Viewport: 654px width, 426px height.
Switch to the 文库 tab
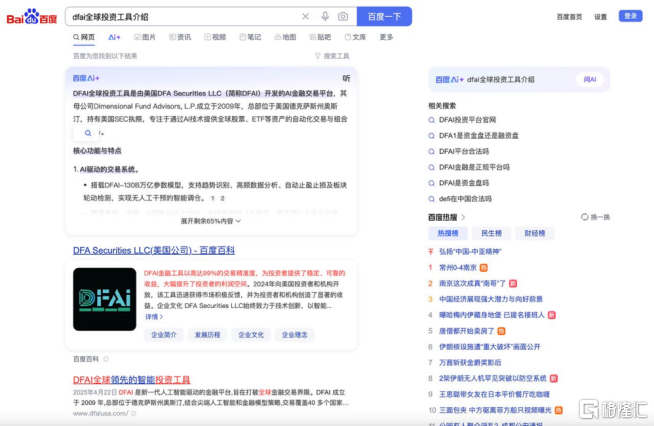point(355,37)
